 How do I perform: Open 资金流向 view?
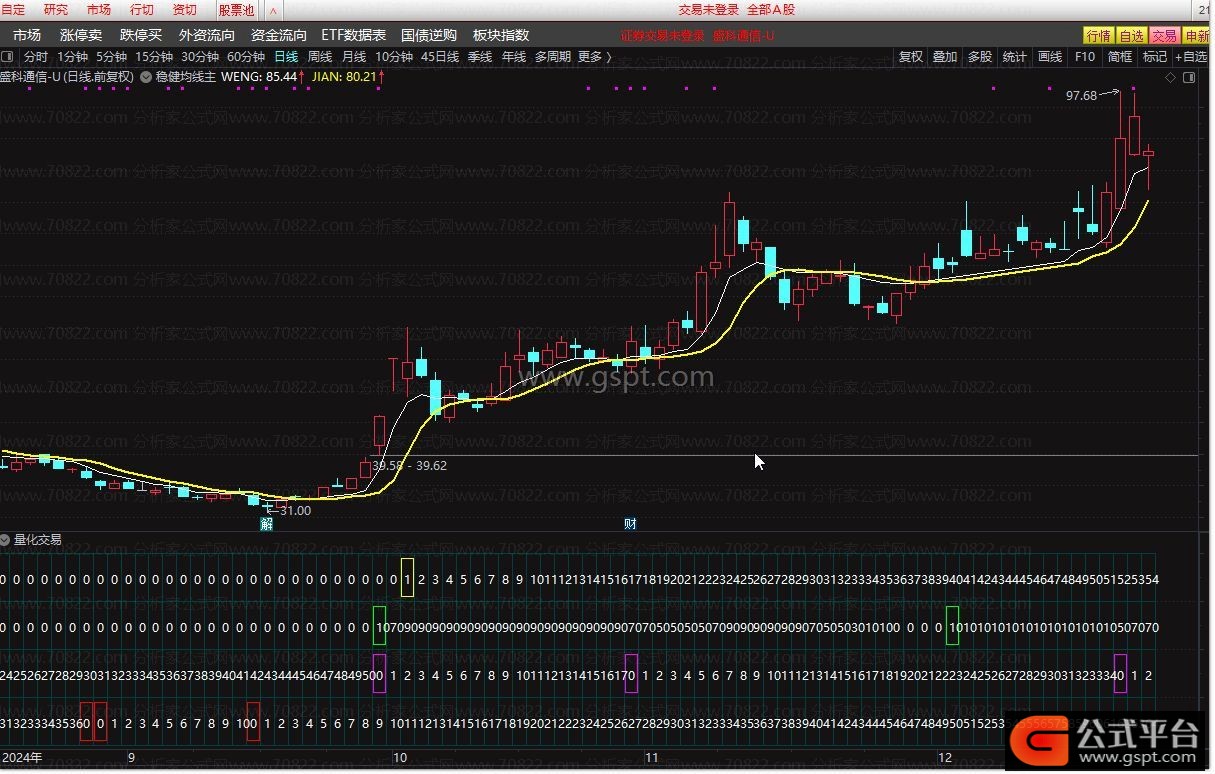(279, 35)
